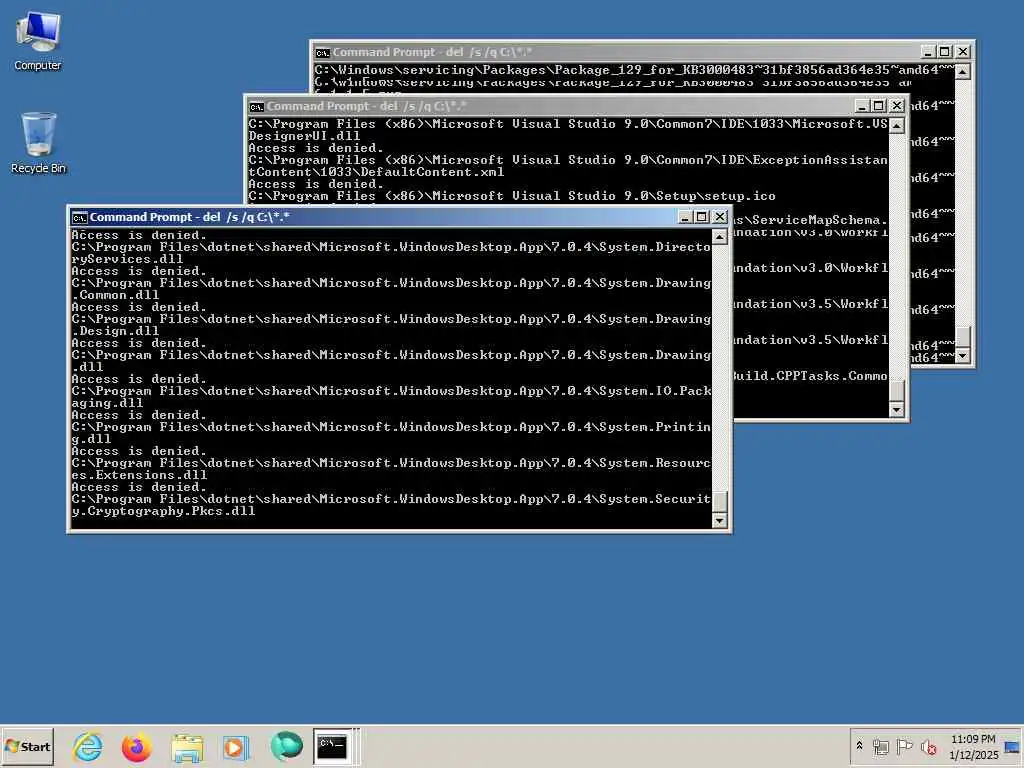Screen dimensions: 1024x768
Task: Click "tContent\1033\DefaultContent.xml" in the middle window
Action: click(x=376, y=172)
